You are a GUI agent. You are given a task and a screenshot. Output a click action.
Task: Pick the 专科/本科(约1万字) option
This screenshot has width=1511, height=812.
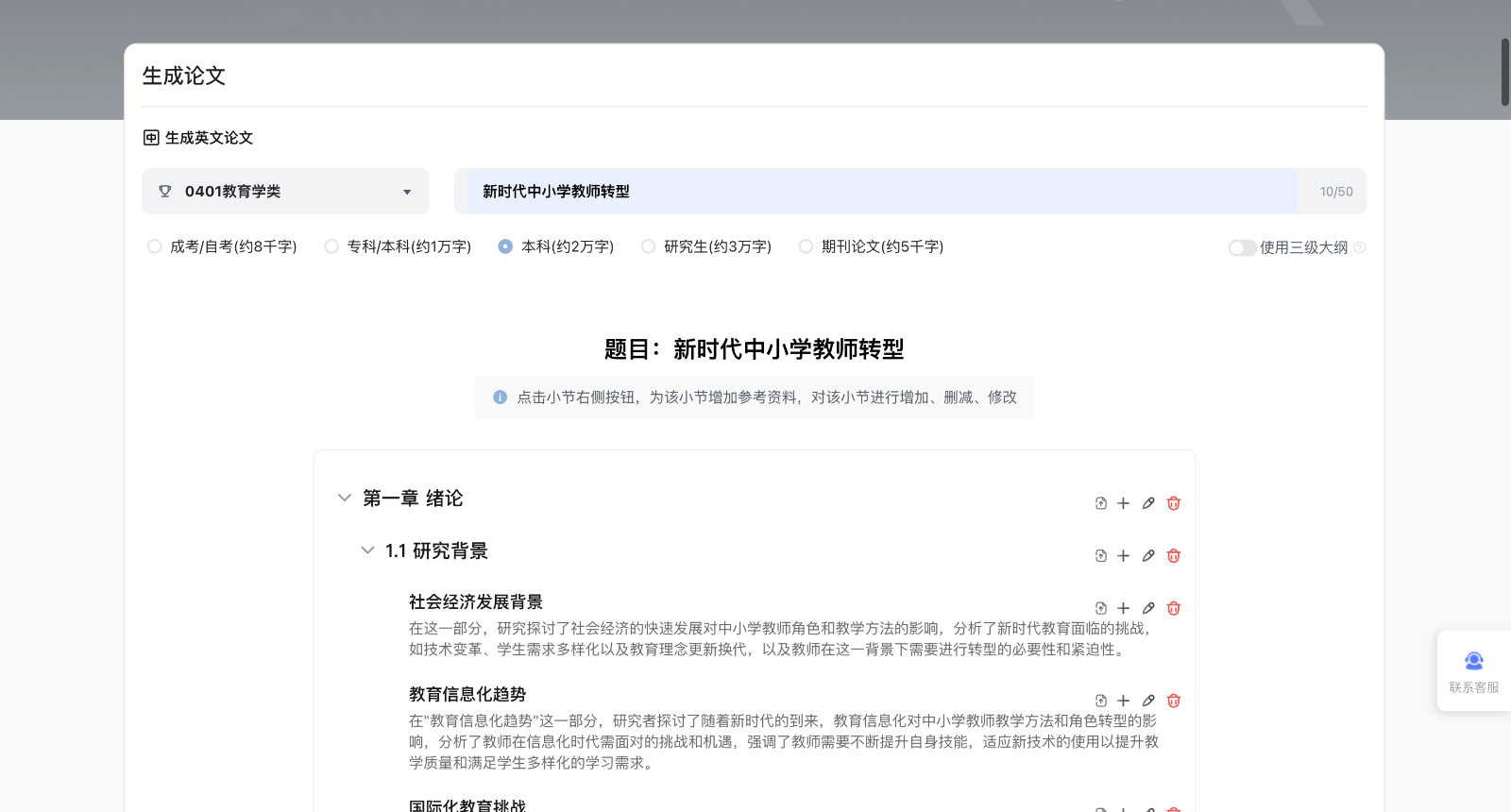point(331,246)
